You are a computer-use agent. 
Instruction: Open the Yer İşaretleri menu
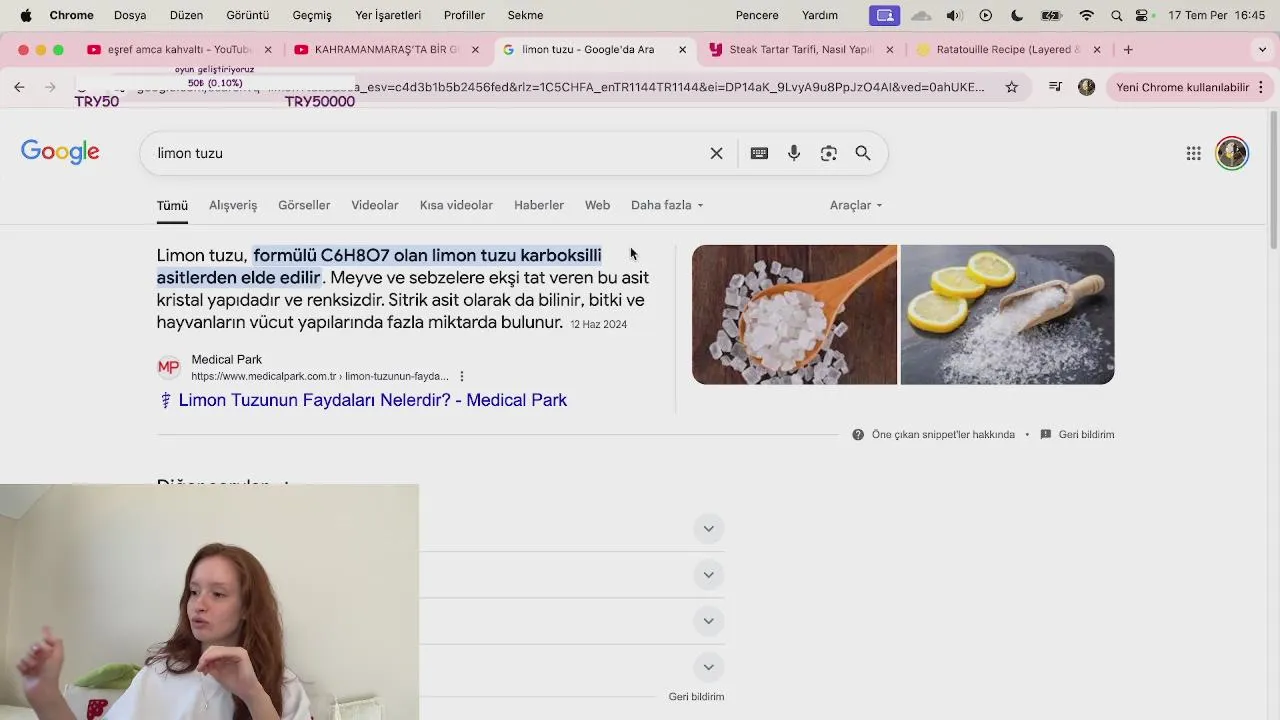[388, 15]
